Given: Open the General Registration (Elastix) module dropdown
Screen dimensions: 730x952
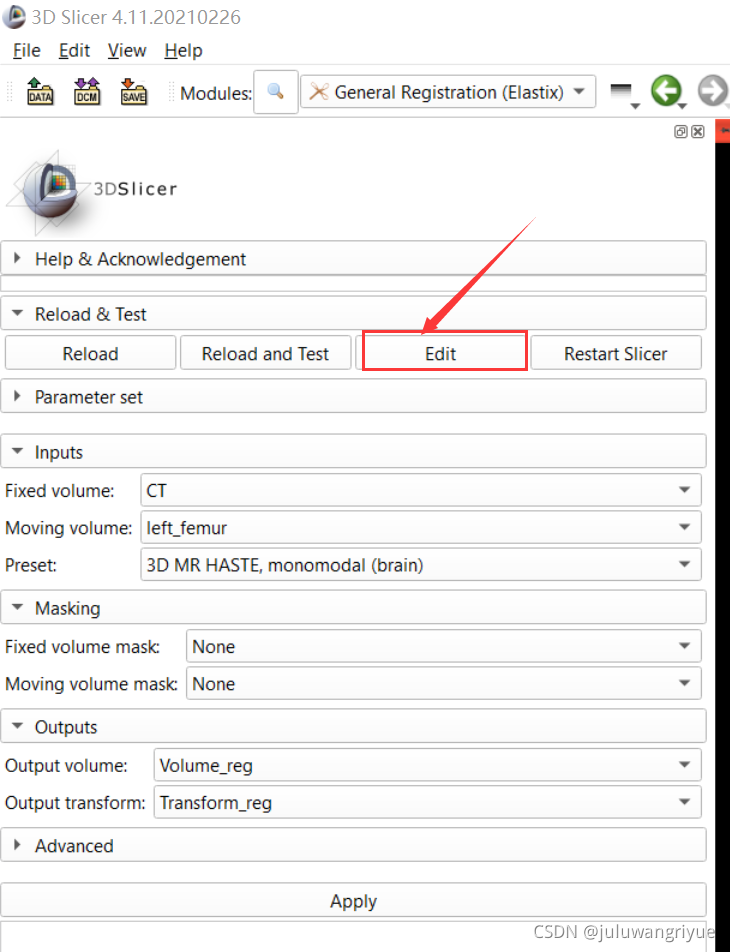Looking at the screenshot, I should point(448,92).
